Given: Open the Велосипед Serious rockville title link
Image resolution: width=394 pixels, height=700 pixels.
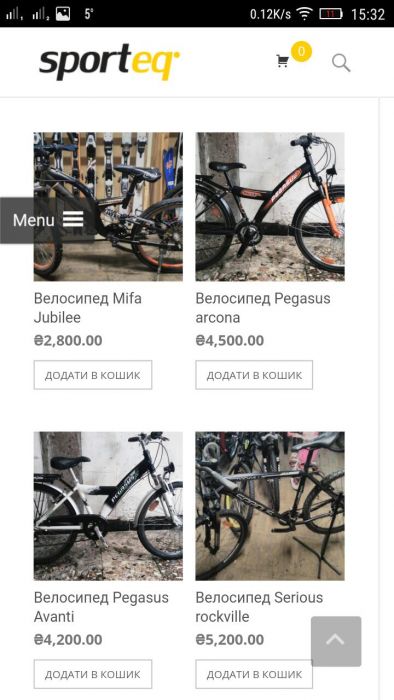Looking at the screenshot, I should point(259,607).
